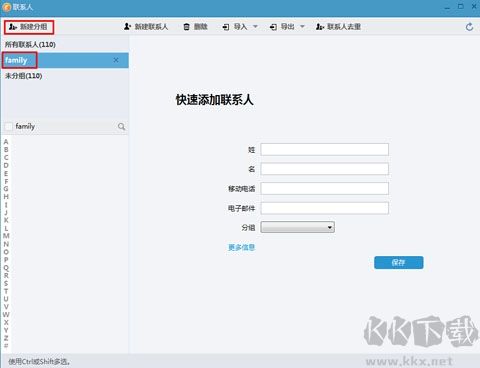Jump to the # index entry

(x=6, y=346)
